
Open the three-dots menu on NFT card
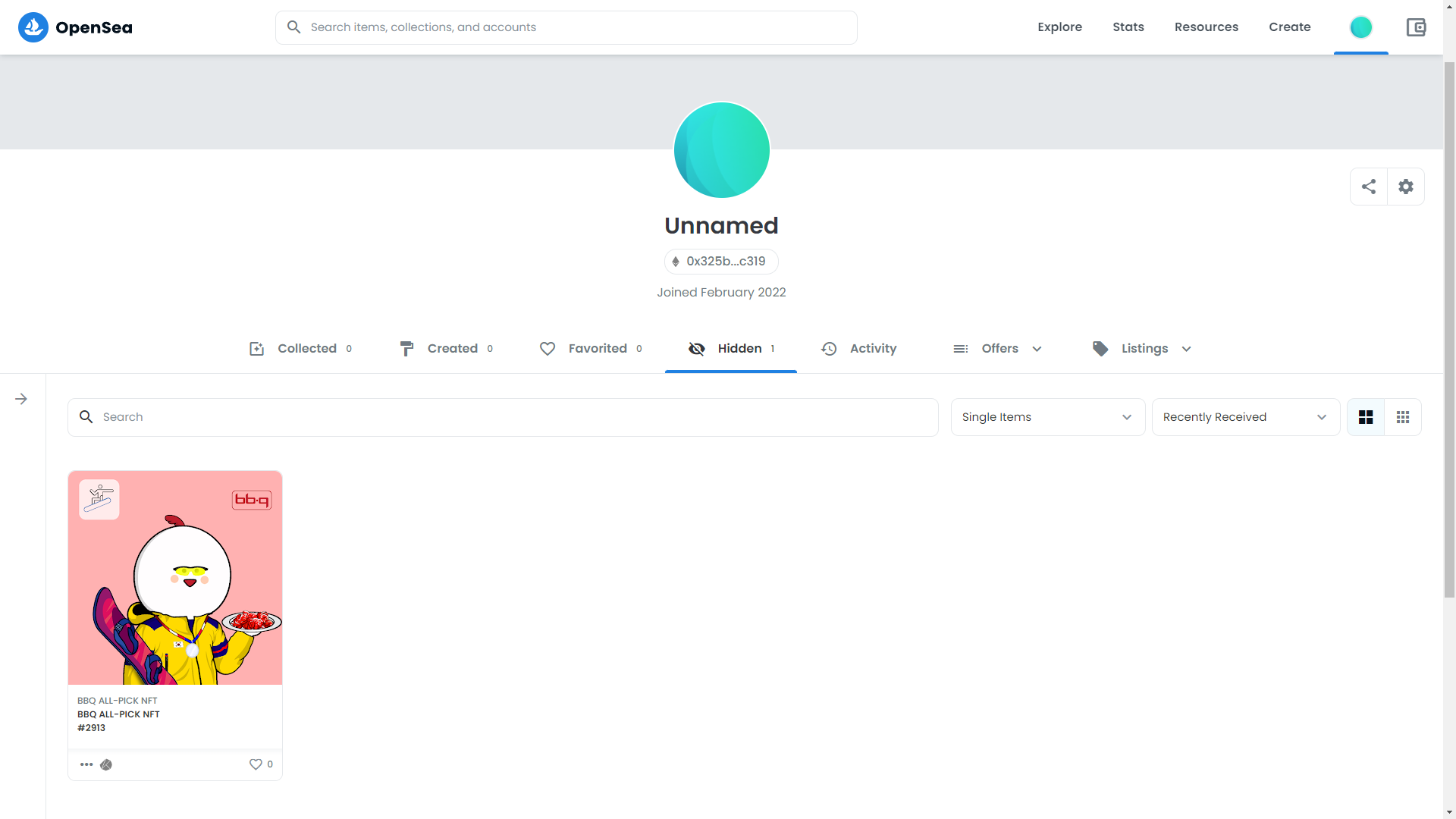[86, 764]
